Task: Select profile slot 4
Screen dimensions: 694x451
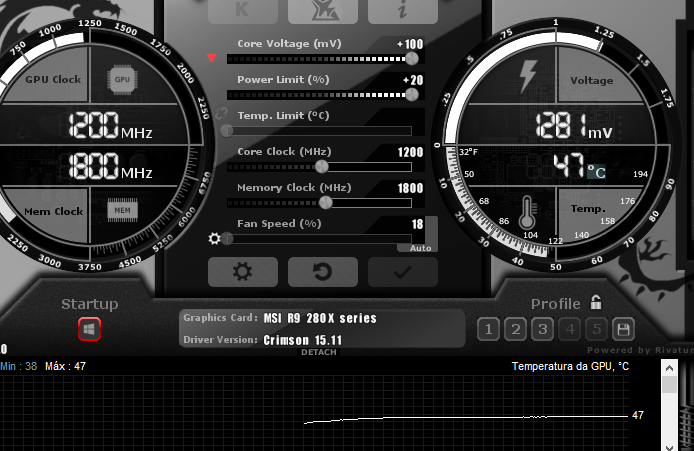Action: (570, 329)
